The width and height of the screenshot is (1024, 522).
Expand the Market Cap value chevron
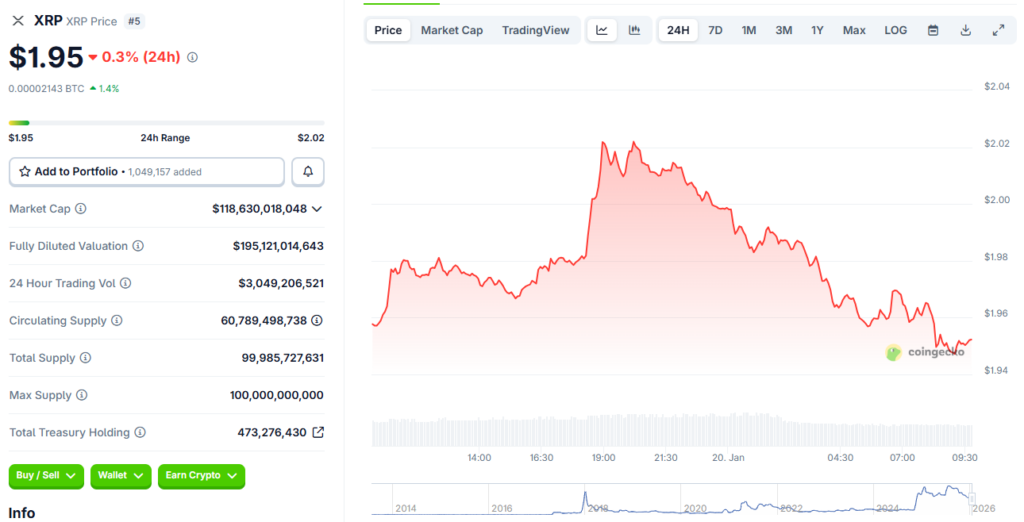(317, 209)
